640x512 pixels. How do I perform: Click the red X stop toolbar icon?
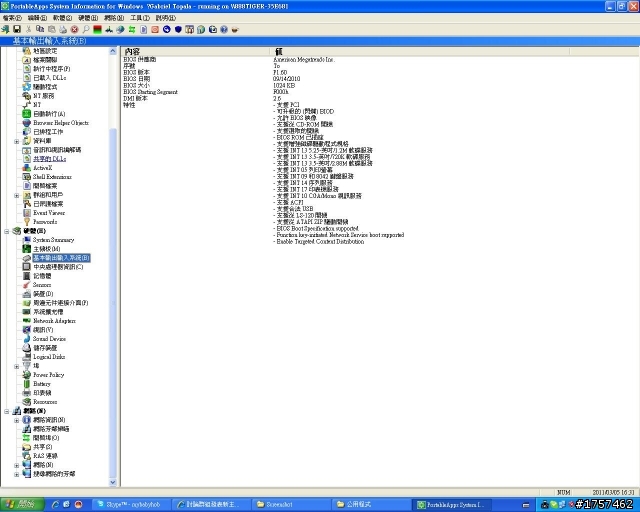(x=74, y=29)
